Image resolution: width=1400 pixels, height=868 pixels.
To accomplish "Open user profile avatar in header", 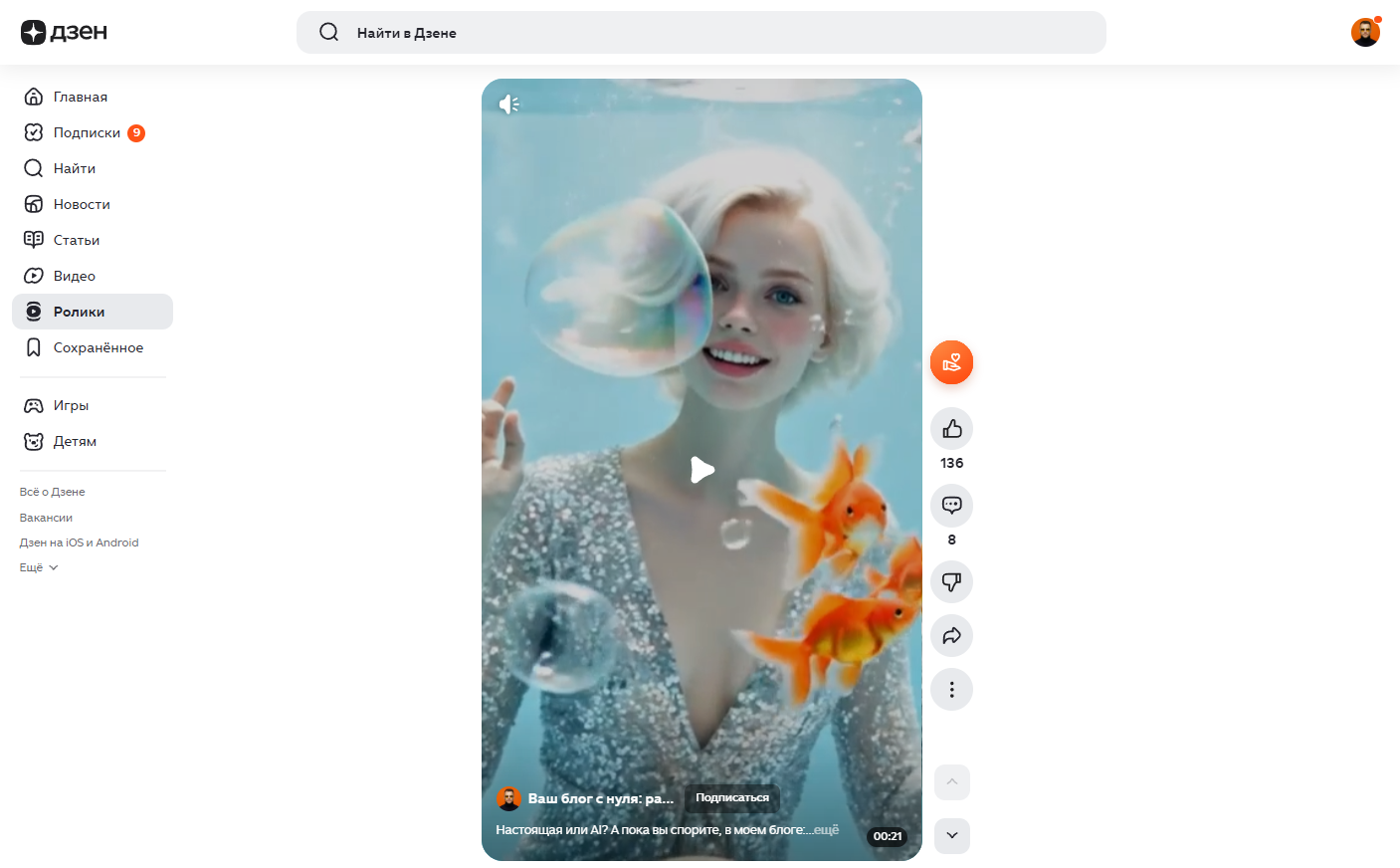I will tap(1364, 33).
